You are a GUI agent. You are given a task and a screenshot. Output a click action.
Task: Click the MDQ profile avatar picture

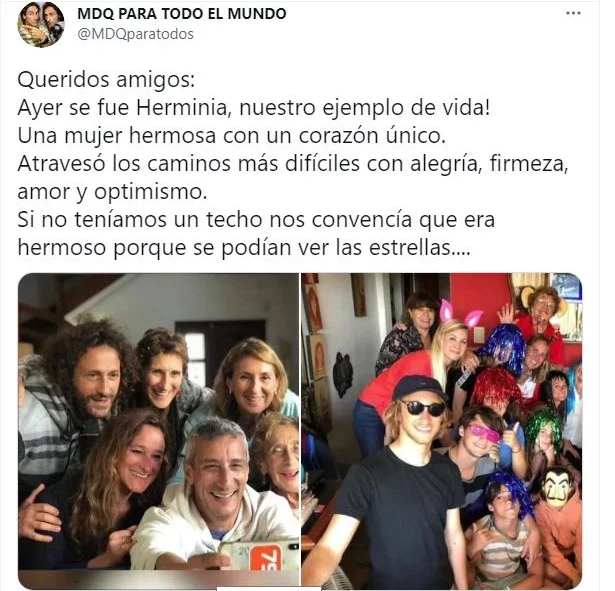[x=41, y=24]
